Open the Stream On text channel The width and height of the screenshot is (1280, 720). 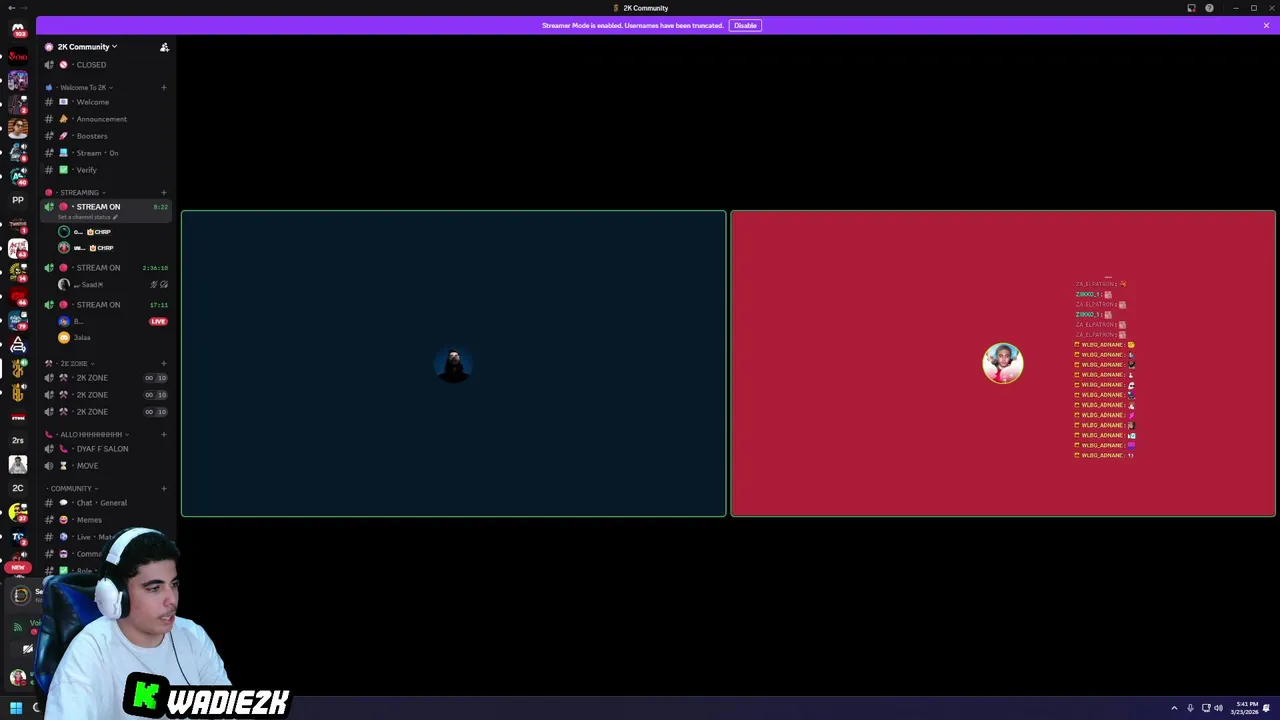(105, 153)
